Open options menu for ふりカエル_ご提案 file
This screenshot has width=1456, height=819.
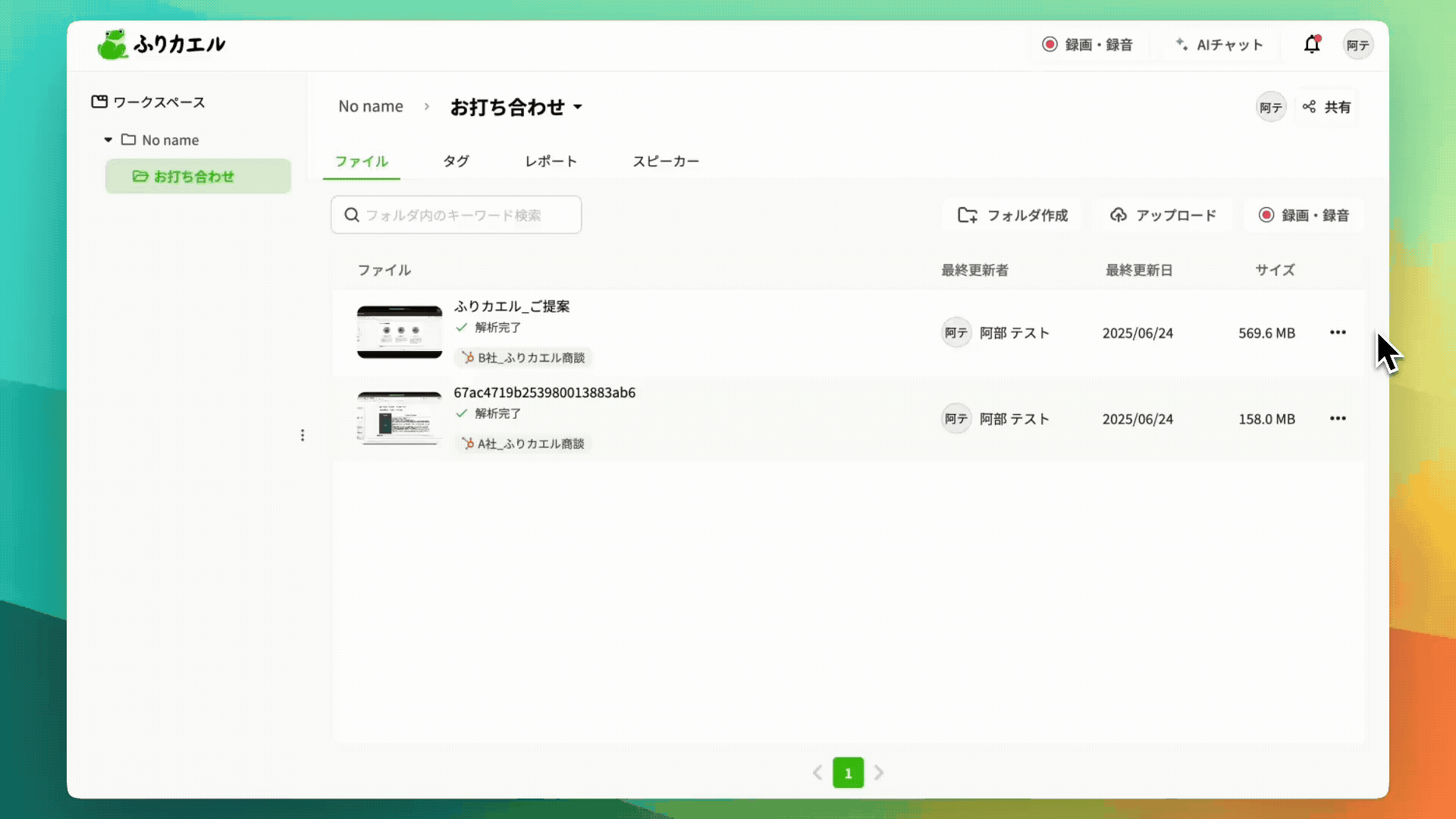(1338, 332)
